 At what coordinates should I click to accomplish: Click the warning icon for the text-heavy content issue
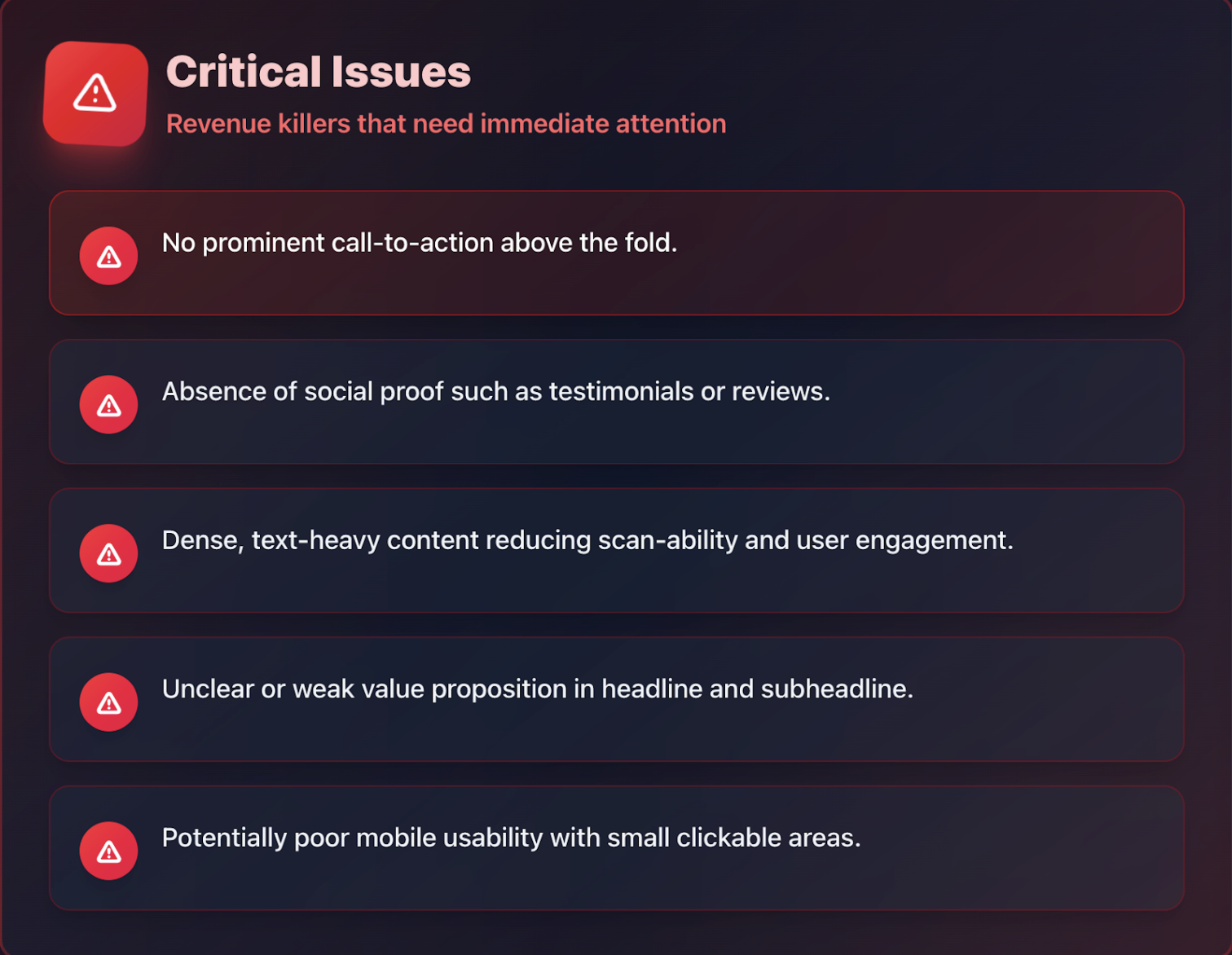click(108, 552)
